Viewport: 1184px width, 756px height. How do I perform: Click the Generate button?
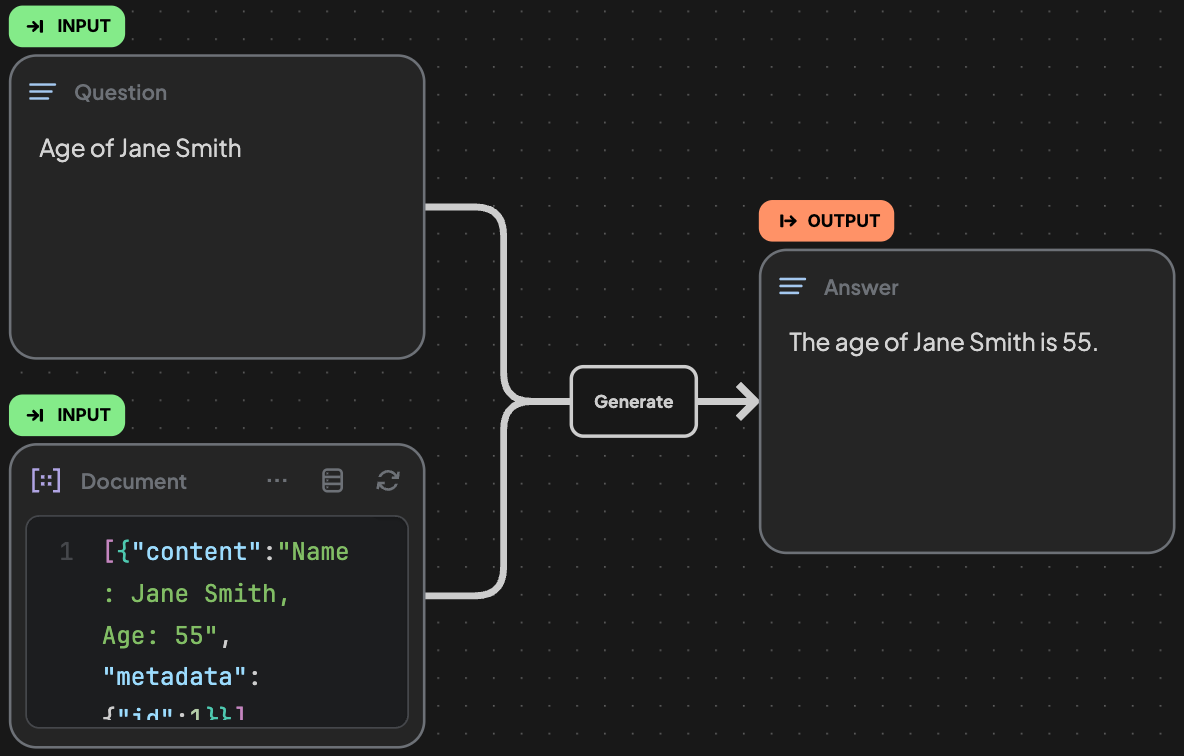pos(634,402)
